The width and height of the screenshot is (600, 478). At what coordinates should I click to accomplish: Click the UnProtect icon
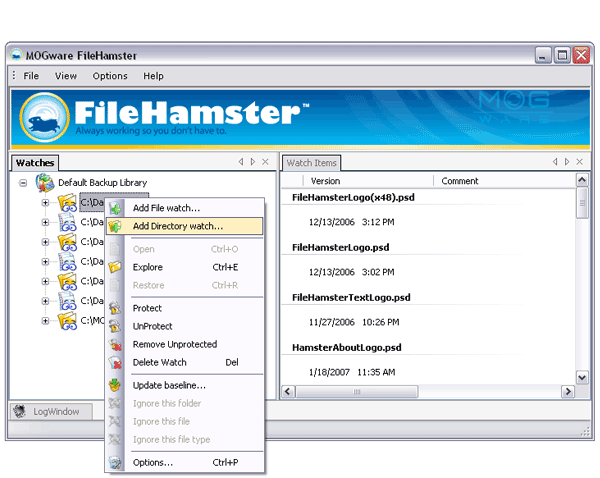tap(115, 326)
